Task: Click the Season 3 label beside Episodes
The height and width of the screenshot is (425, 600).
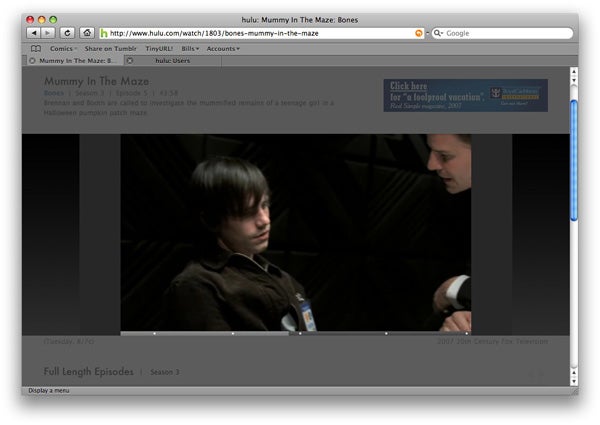Action: (x=165, y=372)
